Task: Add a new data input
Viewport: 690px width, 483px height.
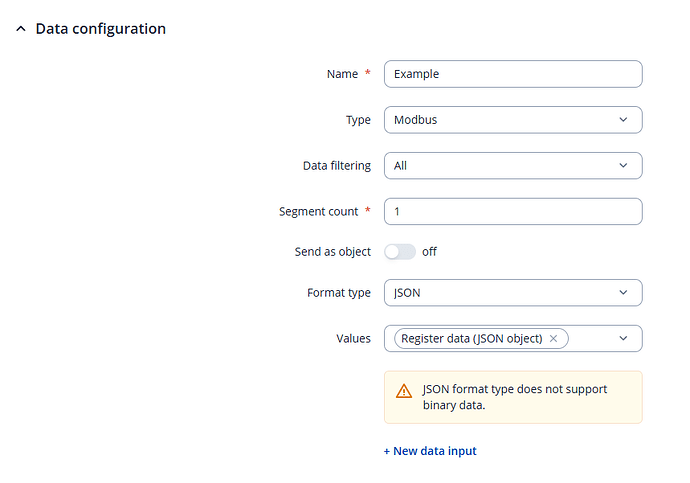Action: [430, 451]
